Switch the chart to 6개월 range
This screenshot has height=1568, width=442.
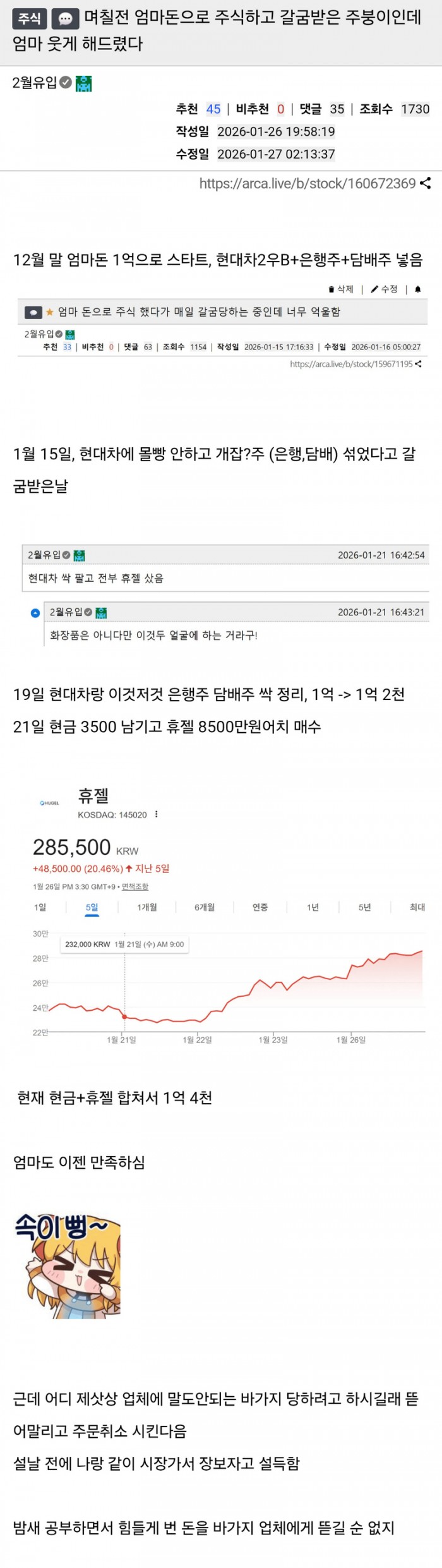click(205, 907)
